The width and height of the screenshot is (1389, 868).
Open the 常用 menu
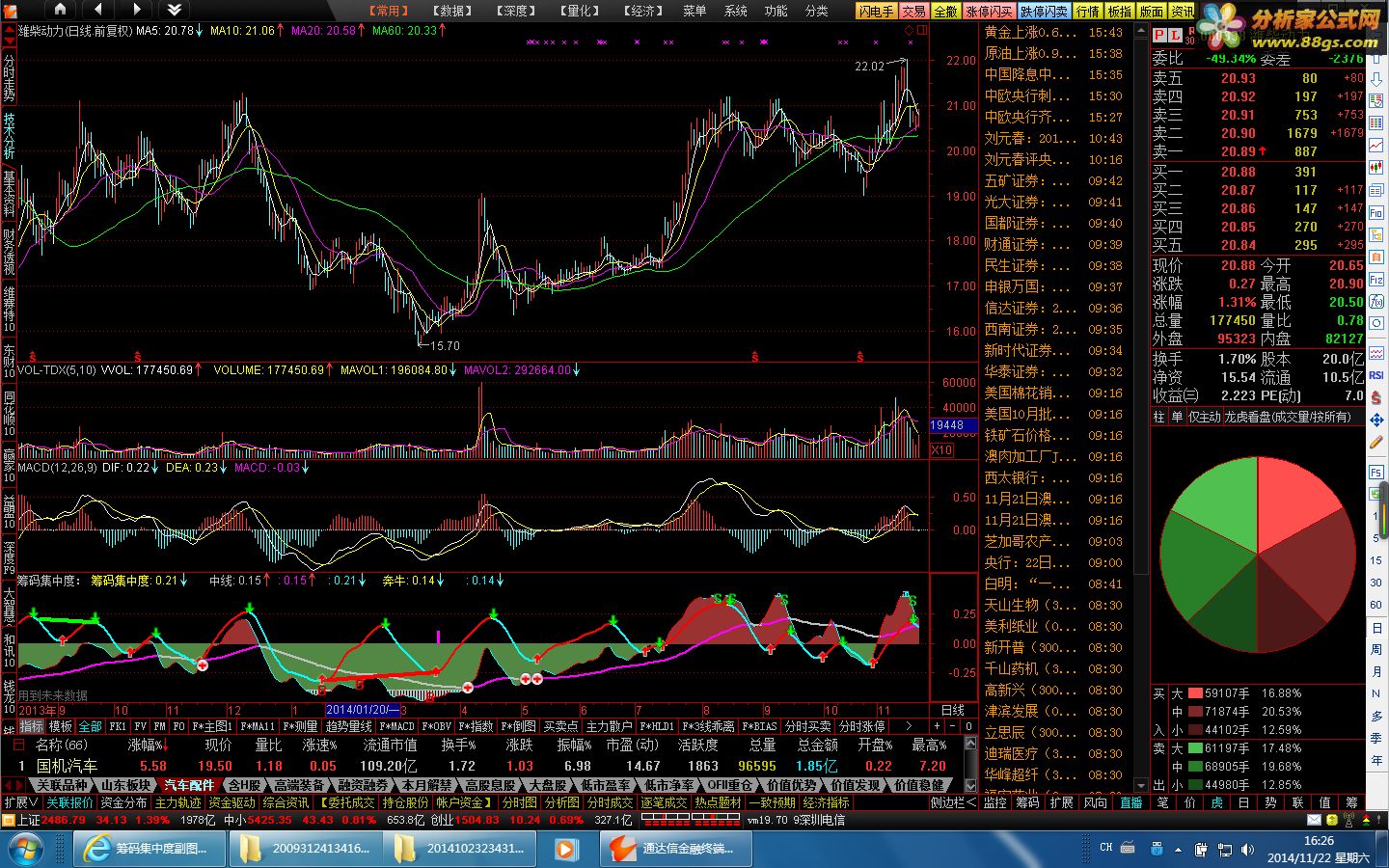pyautogui.click(x=389, y=11)
